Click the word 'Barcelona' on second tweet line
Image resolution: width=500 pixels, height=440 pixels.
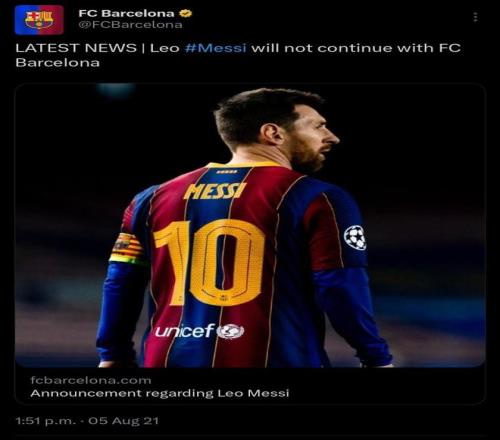(57, 63)
